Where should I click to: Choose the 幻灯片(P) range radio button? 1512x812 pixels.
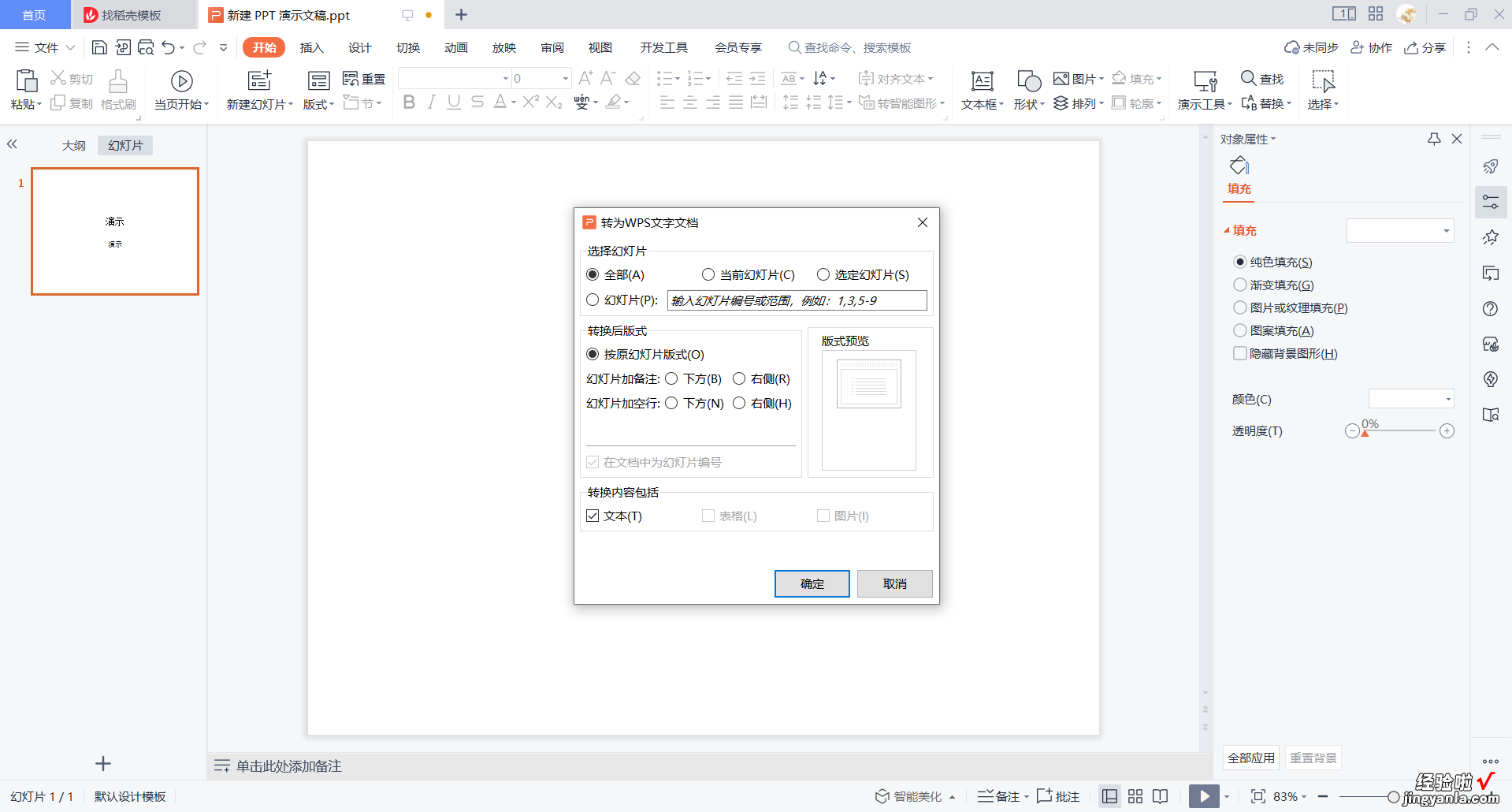593,300
